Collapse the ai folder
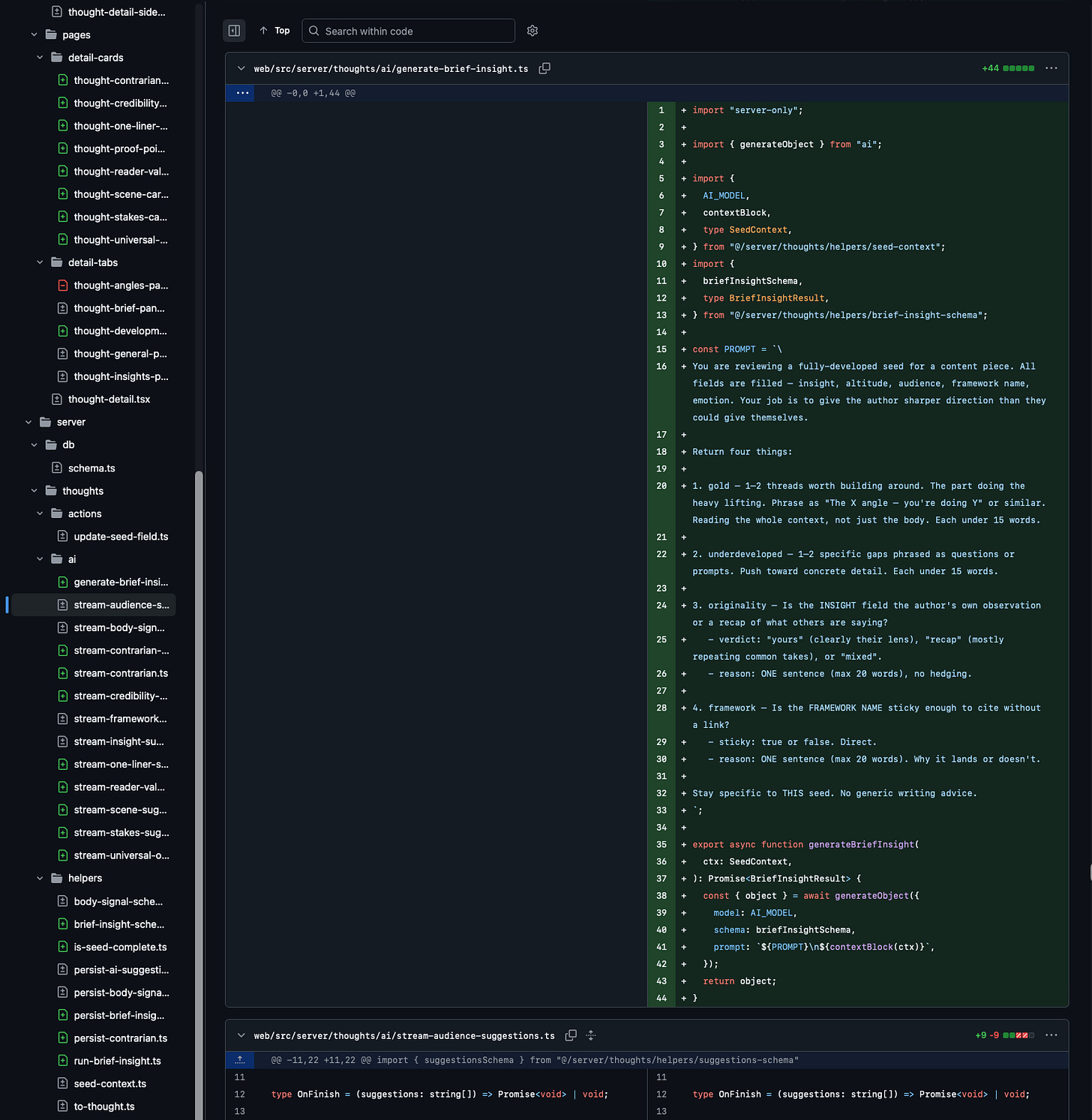The width and height of the screenshot is (1092, 1120). pos(40,559)
